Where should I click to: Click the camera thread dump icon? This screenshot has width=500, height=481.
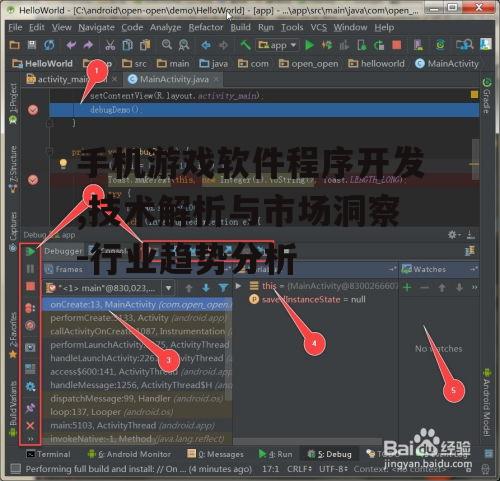pos(30,347)
